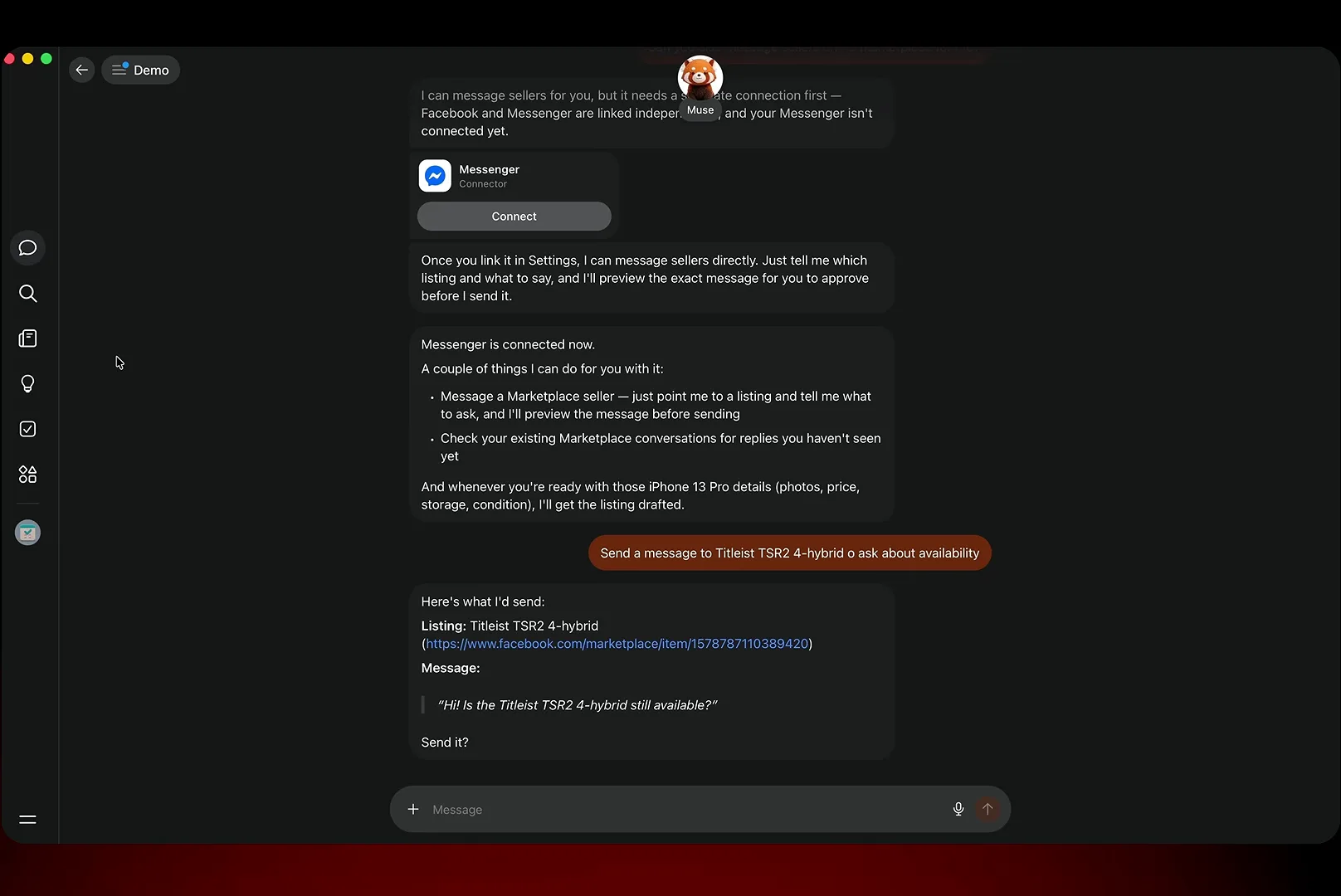1341x896 pixels.
Task: Click the bold 'Listing:' label
Action: (x=443, y=626)
